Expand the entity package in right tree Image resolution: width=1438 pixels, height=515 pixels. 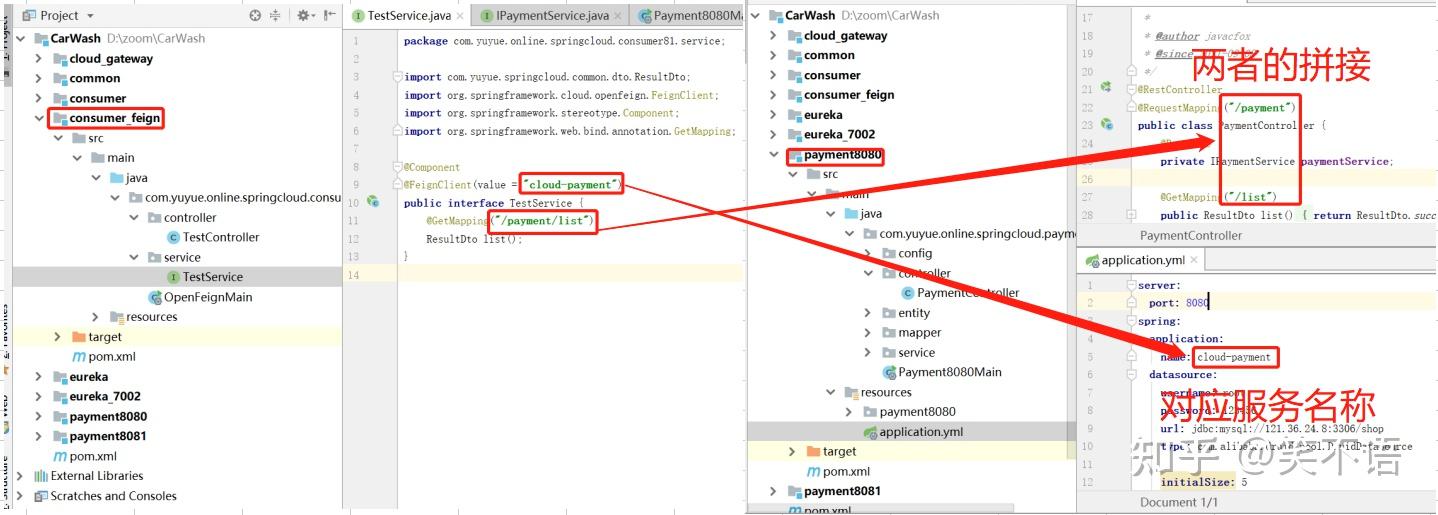[868, 313]
